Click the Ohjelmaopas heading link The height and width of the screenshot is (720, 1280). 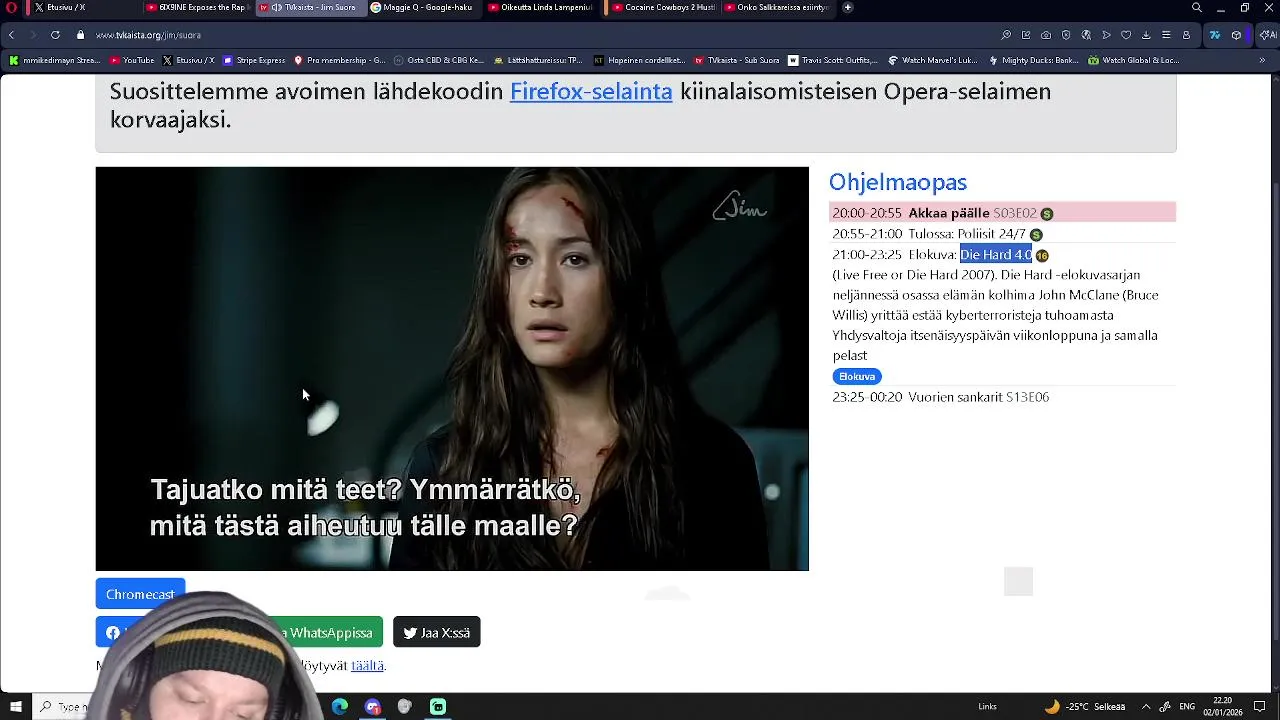click(898, 182)
